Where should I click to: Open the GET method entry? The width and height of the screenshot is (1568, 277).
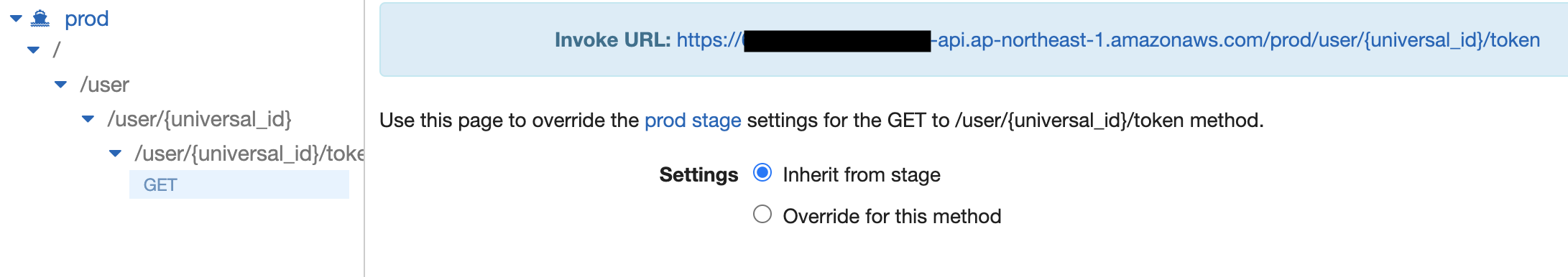tap(239, 184)
